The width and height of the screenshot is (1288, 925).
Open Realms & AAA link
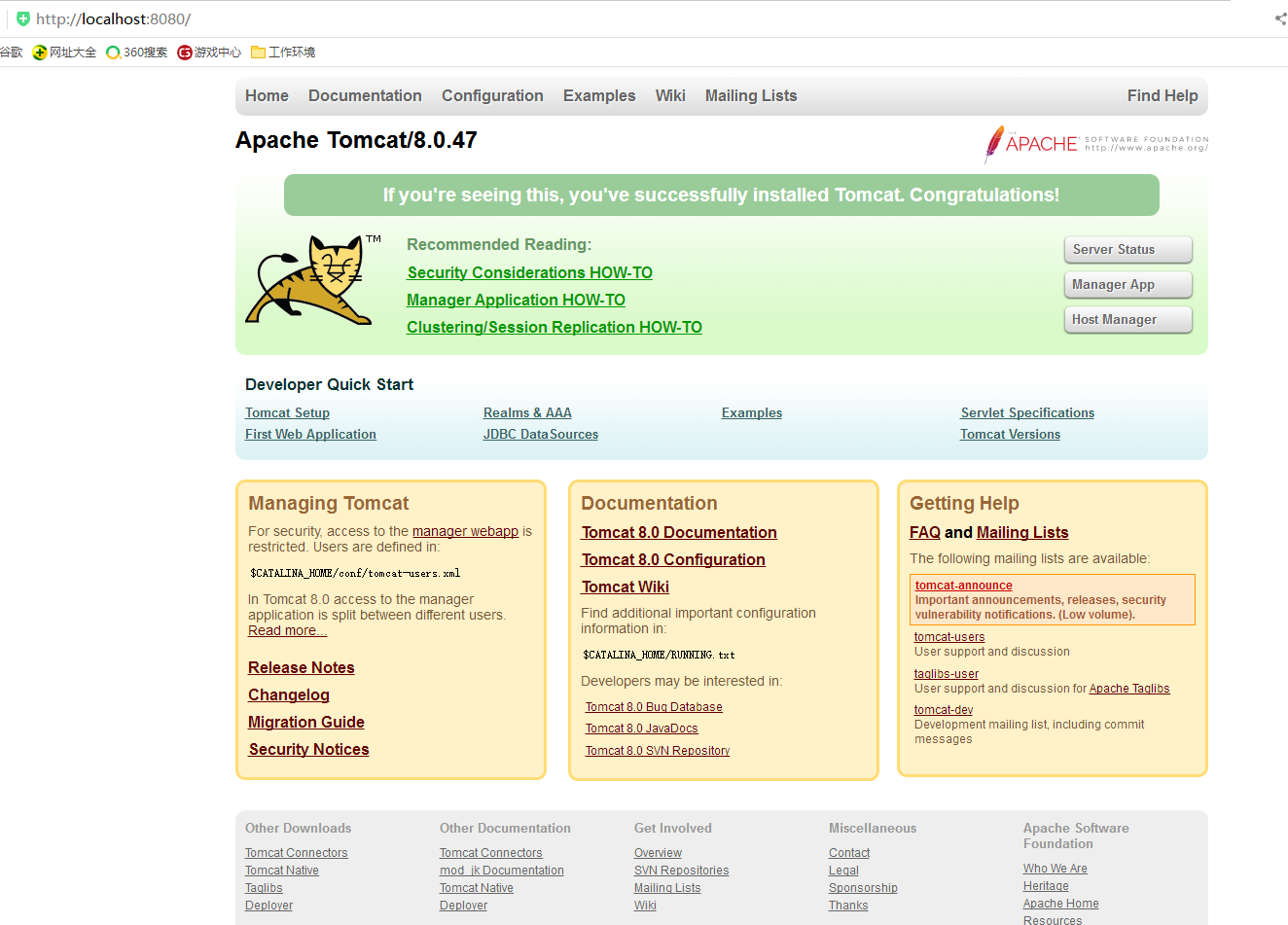(x=527, y=412)
